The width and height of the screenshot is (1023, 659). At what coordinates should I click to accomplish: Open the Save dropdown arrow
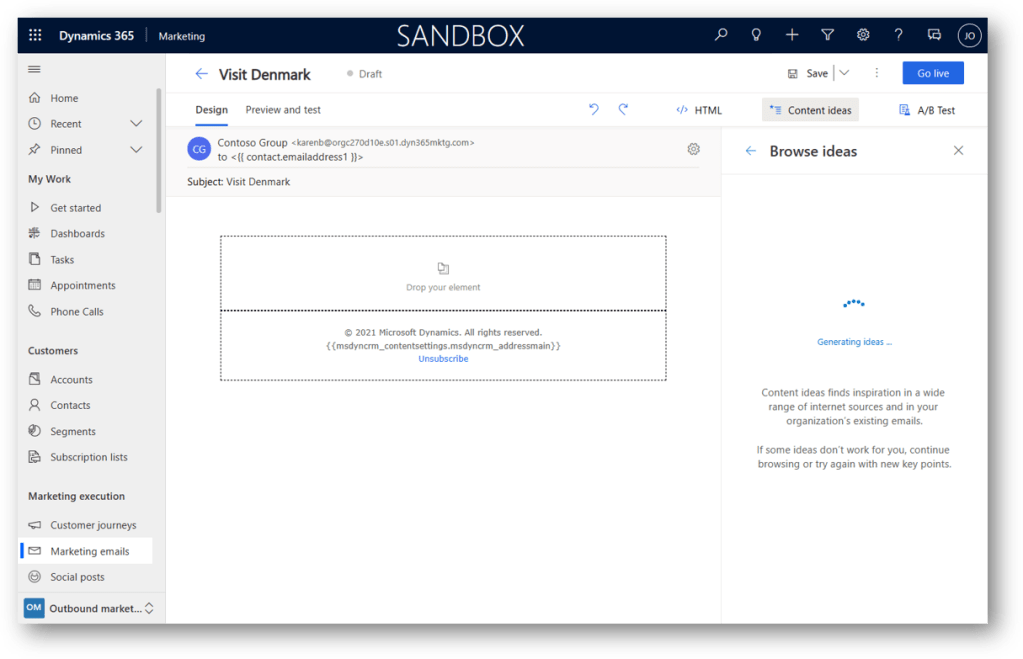point(844,73)
